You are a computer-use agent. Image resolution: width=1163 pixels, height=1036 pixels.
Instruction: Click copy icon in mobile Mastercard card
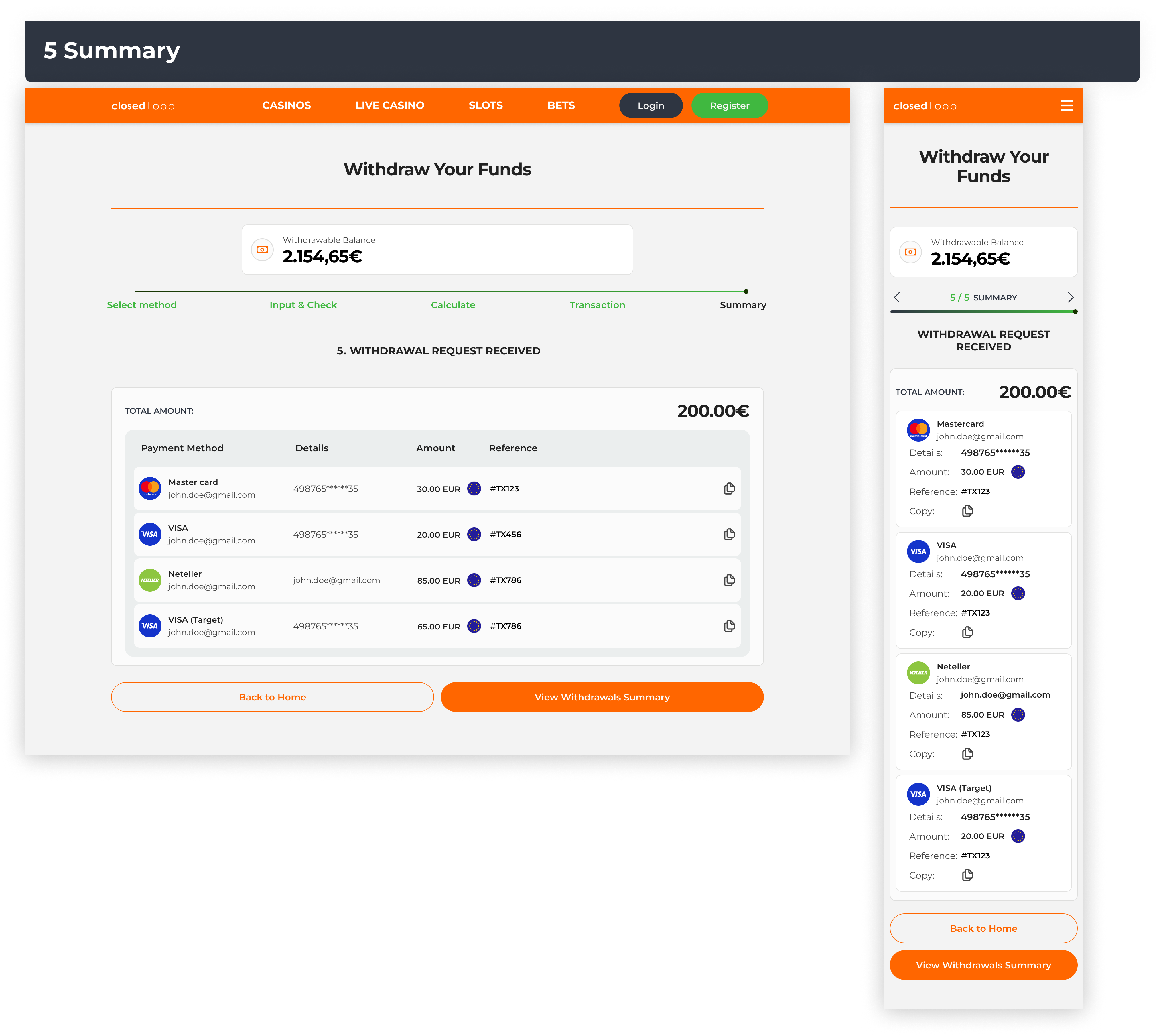tap(968, 511)
